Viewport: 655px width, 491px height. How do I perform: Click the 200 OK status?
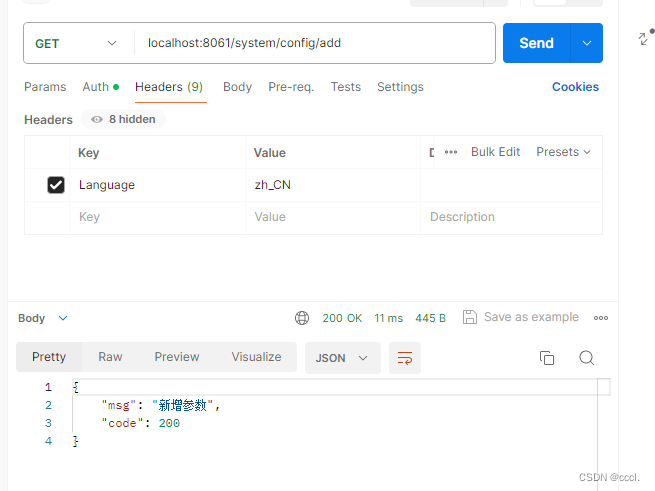342,318
